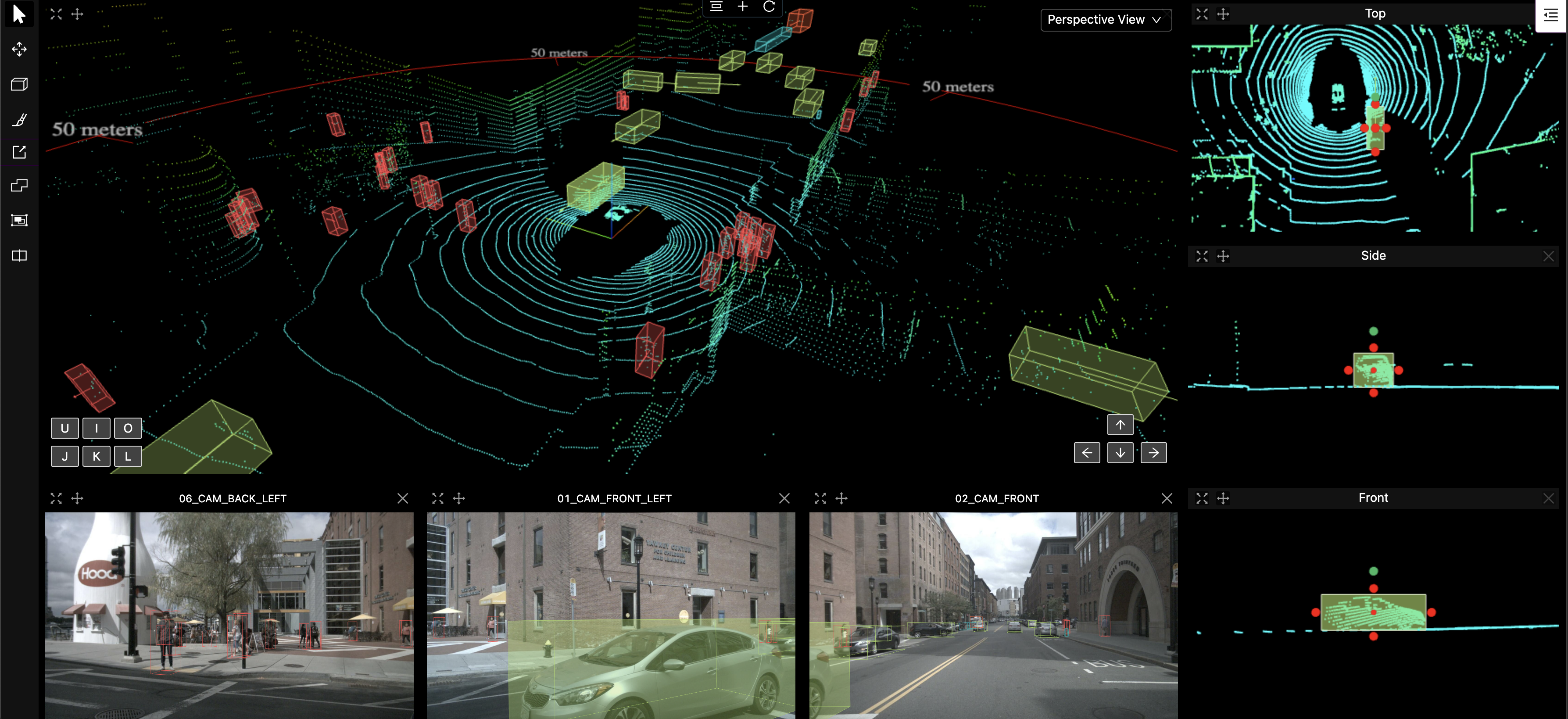This screenshot has height=719, width=1568.
Task: Choose the 3D cuboid drawing tool
Action: coord(19,84)
